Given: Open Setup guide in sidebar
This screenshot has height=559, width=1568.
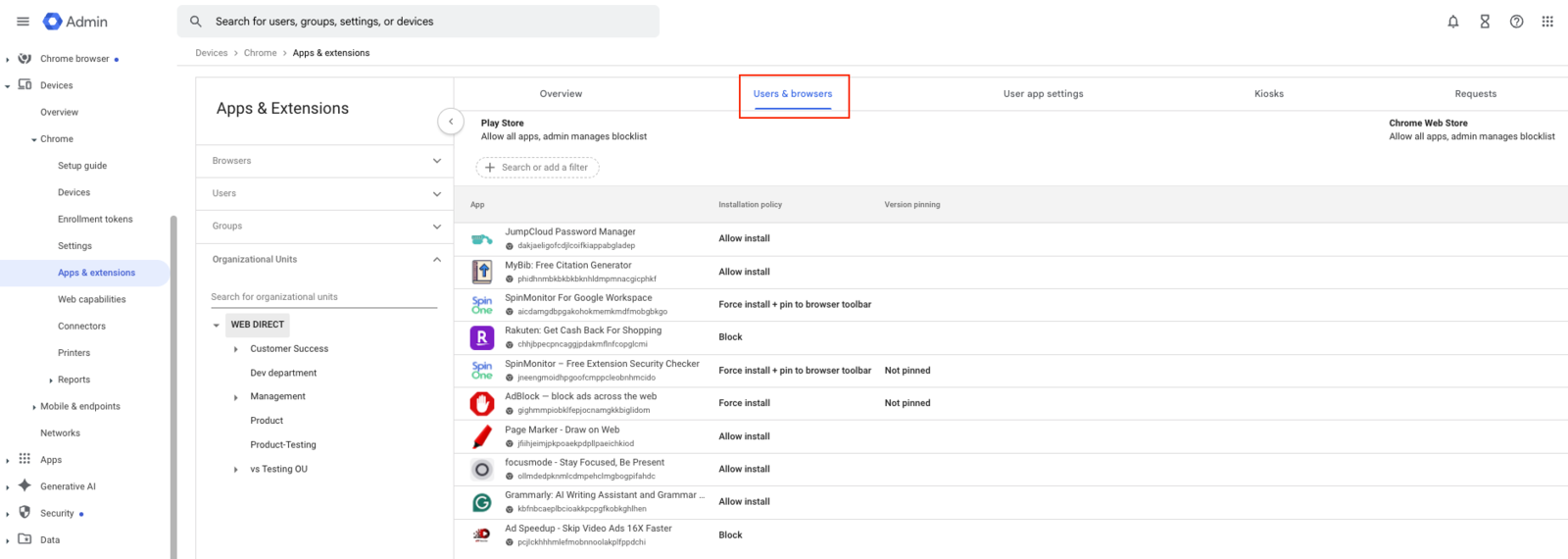Looking at the screenshot, I should (x=82, y=166).
